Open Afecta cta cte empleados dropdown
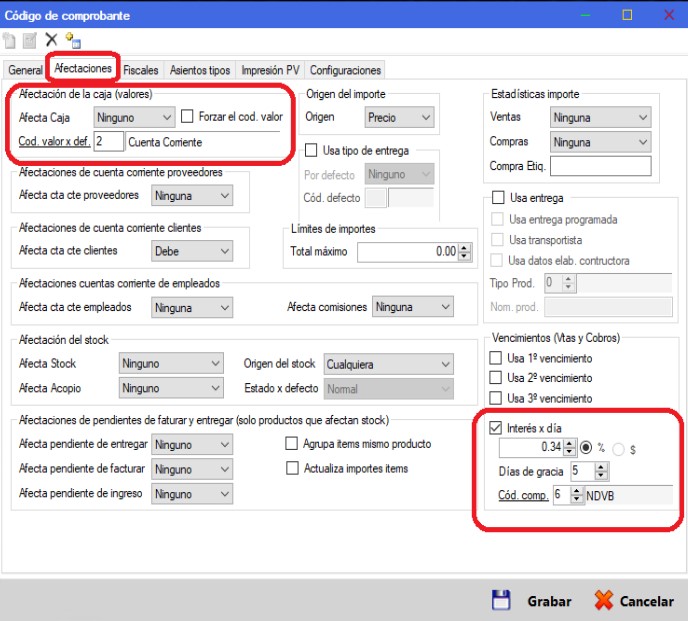 coord(192,308)
